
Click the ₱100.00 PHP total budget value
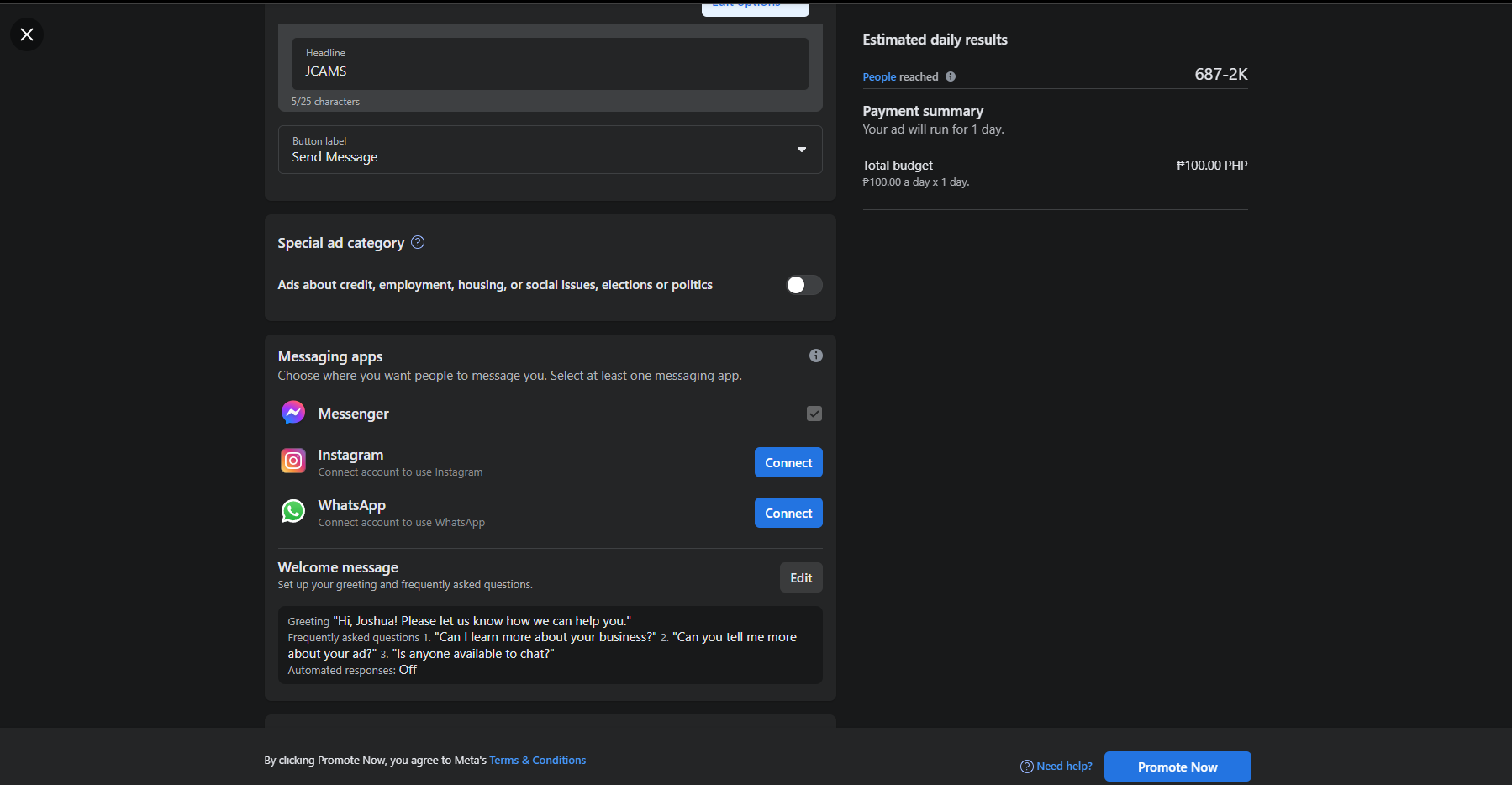1212,166
